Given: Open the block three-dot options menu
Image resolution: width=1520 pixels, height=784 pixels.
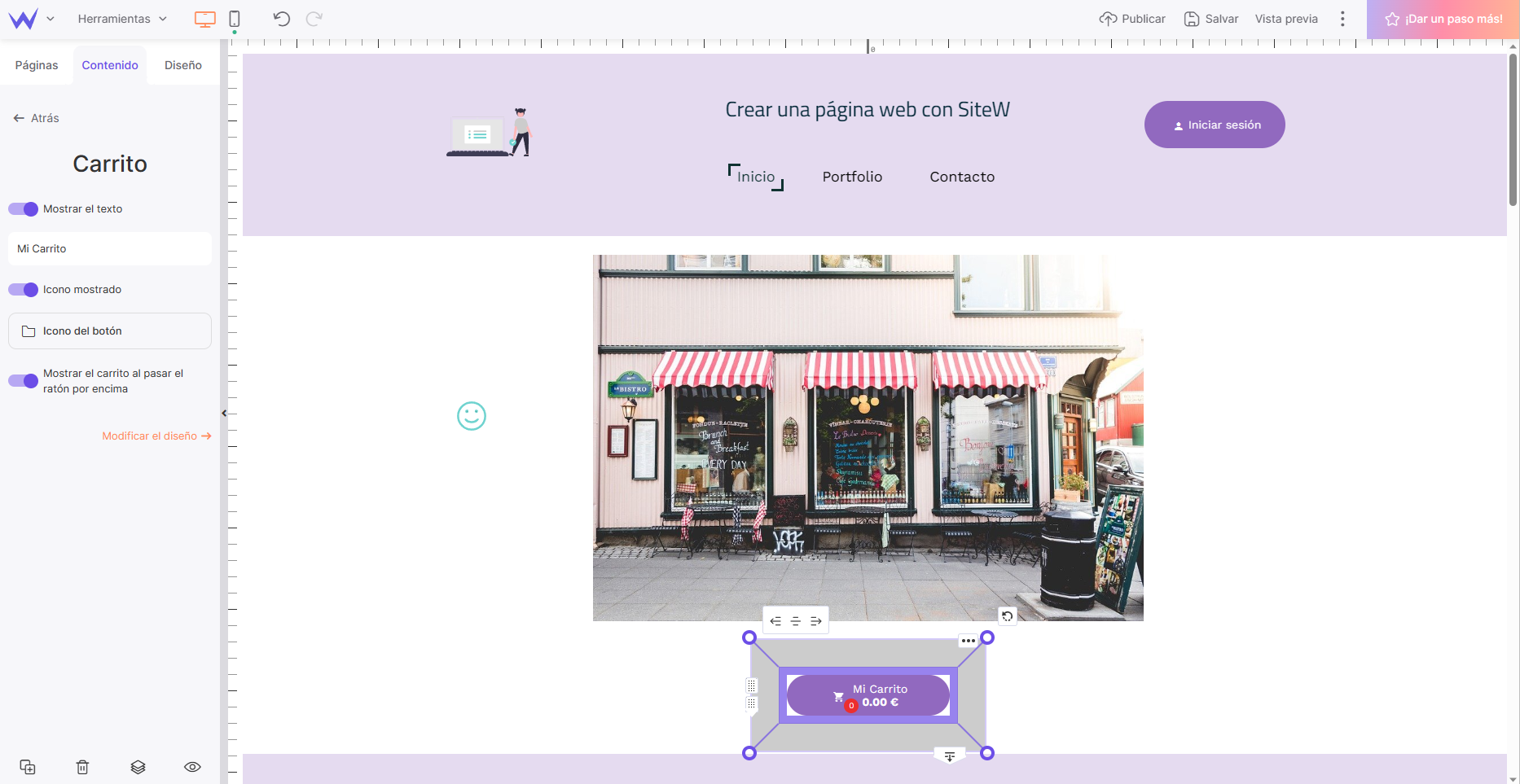Looking at the screenshot, I should click(x=969, y=641).
